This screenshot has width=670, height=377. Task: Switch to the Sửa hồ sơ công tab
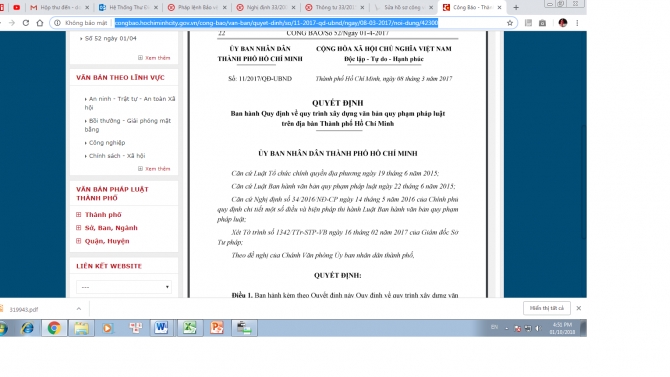[x=403, y=7]
